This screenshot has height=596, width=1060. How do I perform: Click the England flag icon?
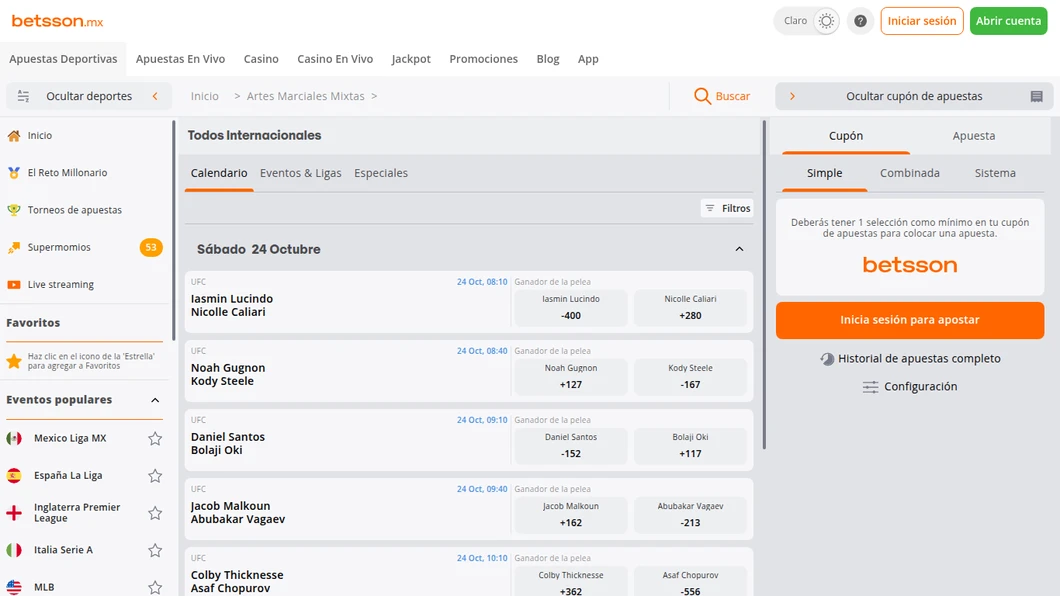click(x=14, y=513)
